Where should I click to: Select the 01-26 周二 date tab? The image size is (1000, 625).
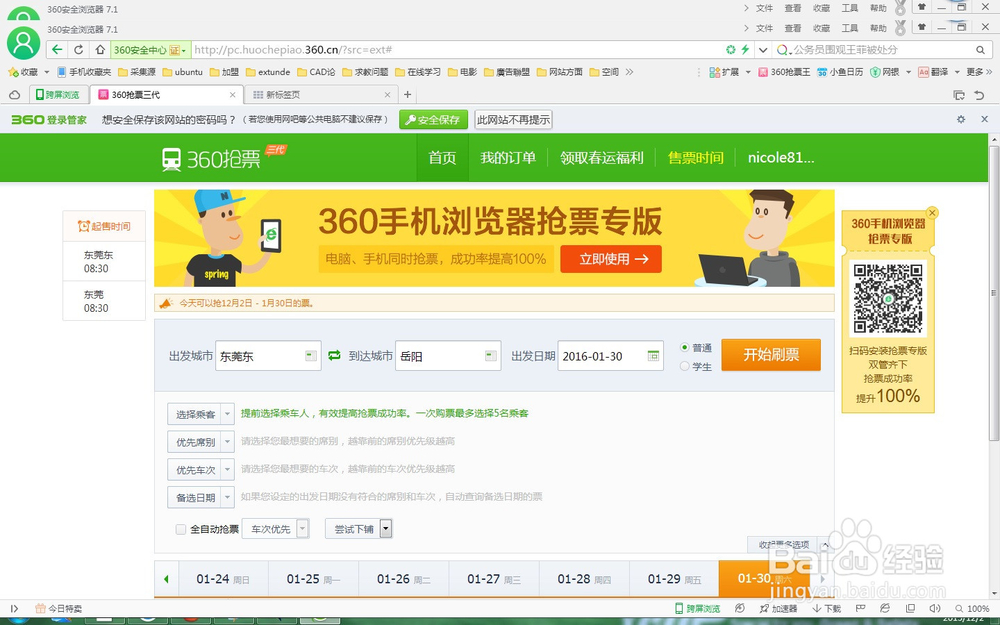tap(404, 579)
